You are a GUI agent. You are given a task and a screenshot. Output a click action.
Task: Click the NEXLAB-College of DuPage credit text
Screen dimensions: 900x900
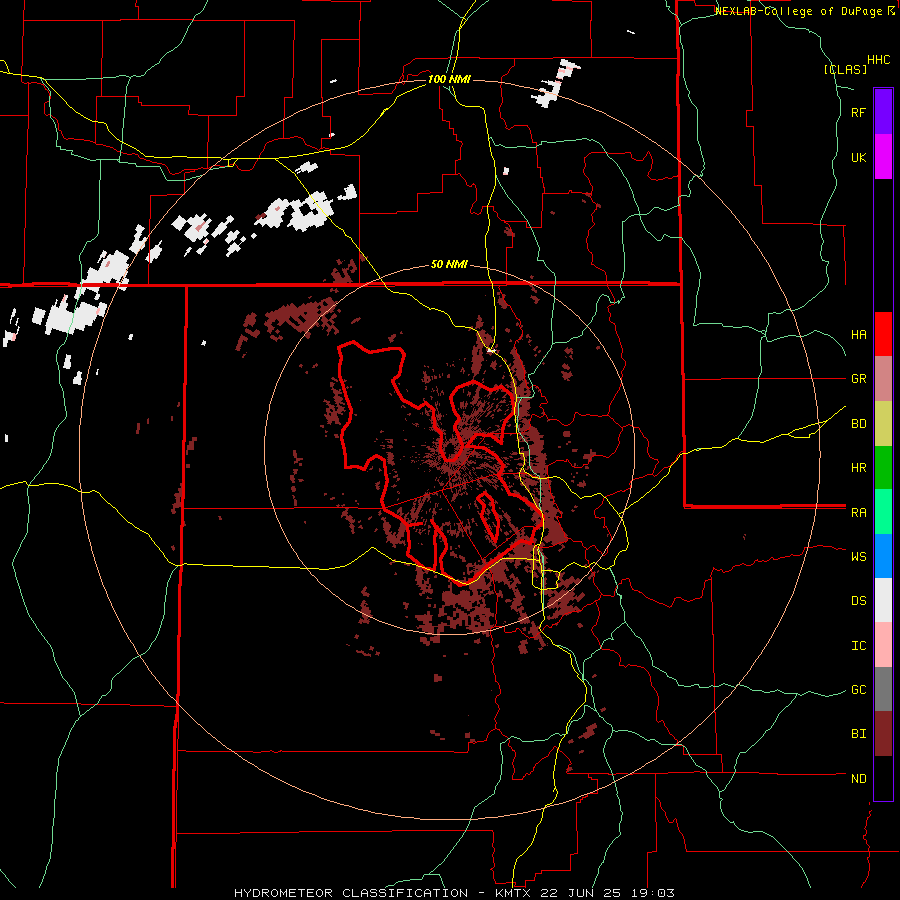coord(801,11)
